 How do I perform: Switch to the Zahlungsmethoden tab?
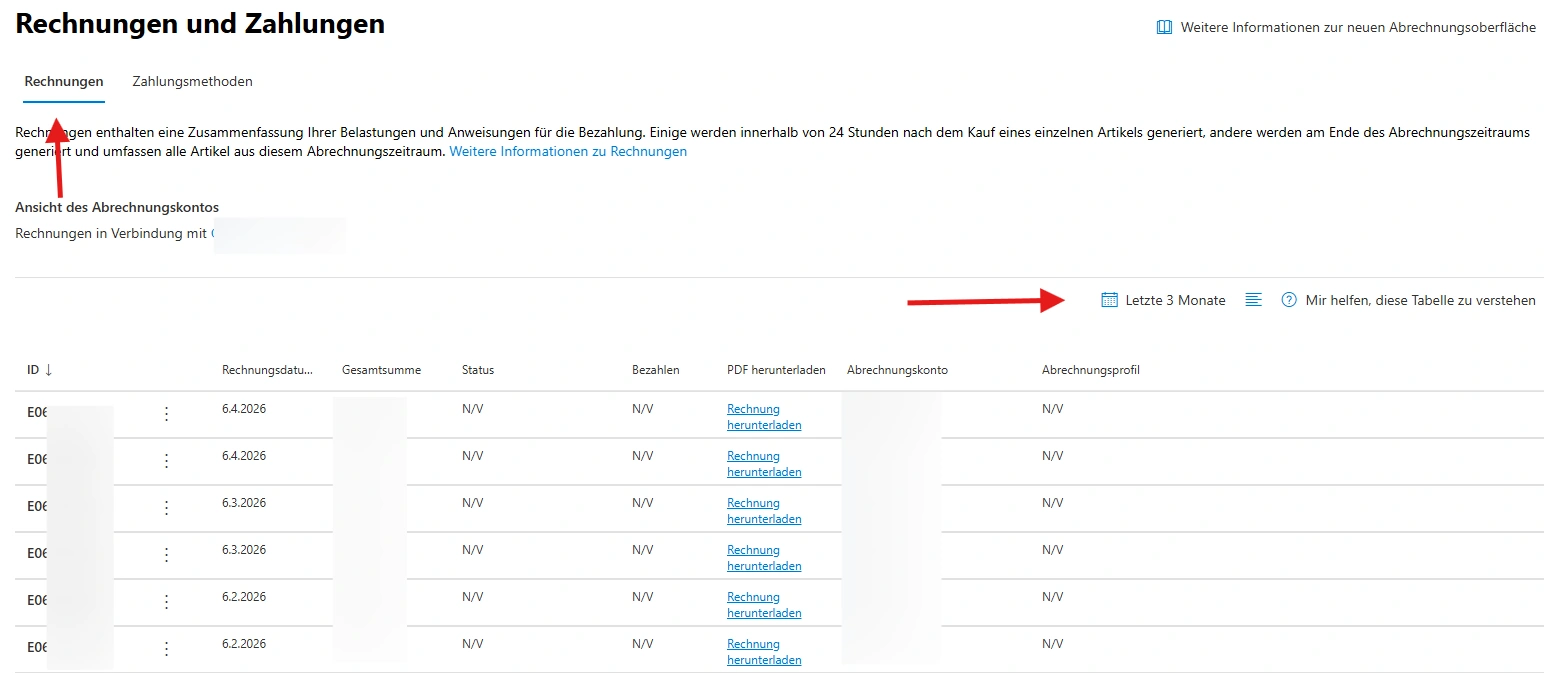[192, 82]
